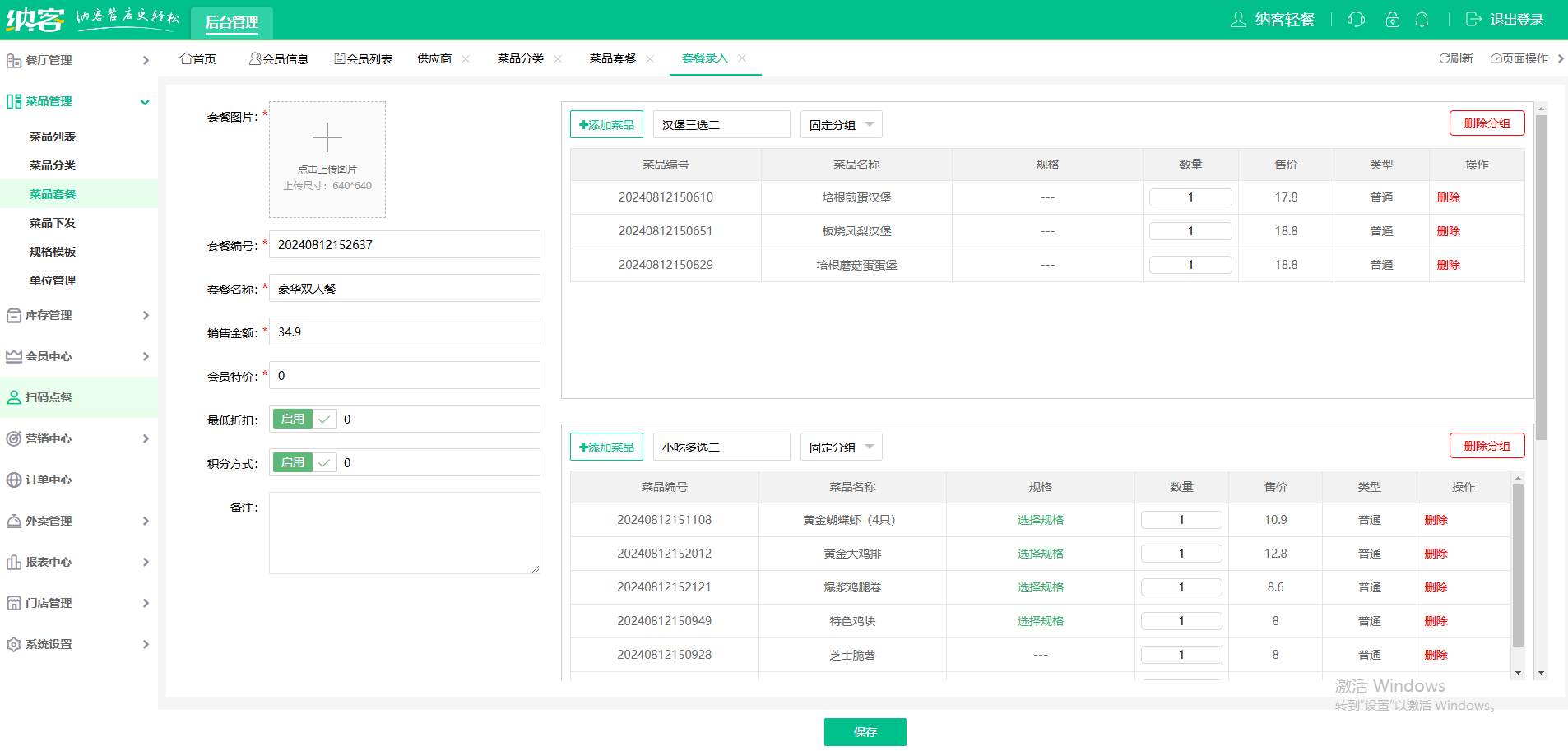Open 菜品下发 in the sidebar

53,223
